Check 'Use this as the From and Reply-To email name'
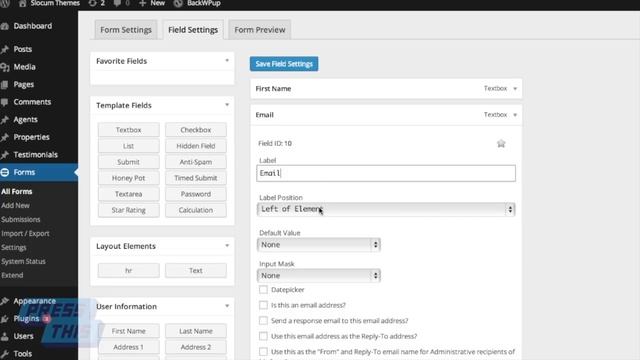This screenshot has height=360, width=640. pos(263,351)
